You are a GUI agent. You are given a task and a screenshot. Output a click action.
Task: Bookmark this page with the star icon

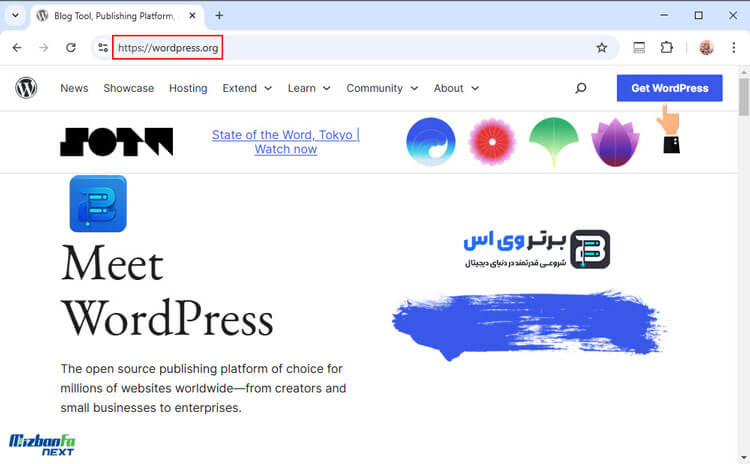point(602,47)
